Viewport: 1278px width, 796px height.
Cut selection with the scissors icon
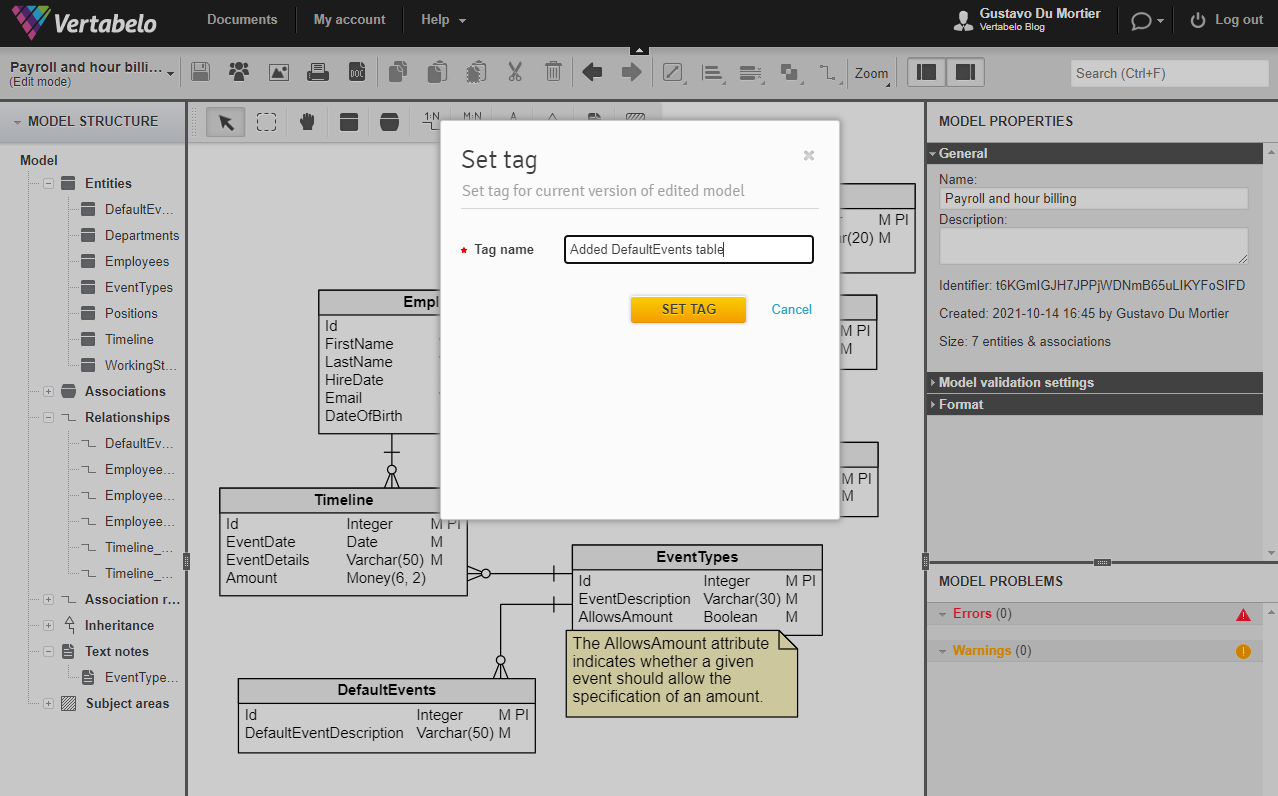(x=515, y=72)
